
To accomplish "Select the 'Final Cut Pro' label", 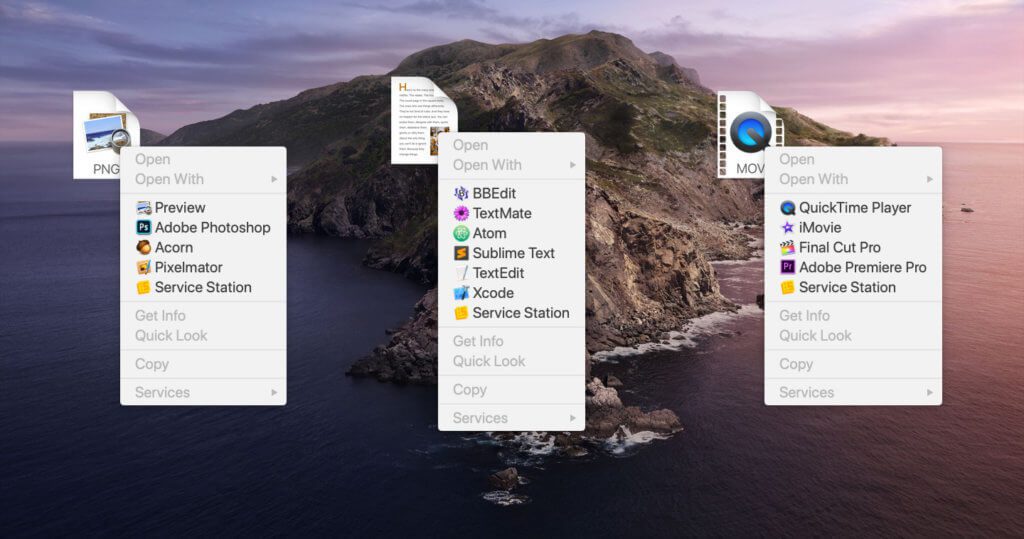I will click(840, 248).
